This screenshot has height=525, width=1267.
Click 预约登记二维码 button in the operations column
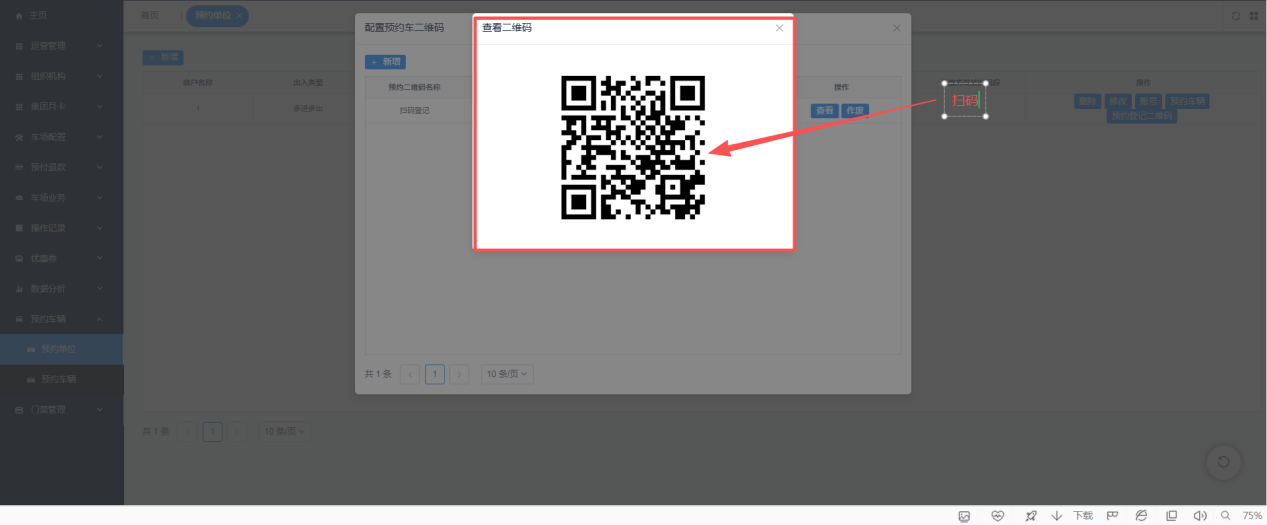(1143, 116)
